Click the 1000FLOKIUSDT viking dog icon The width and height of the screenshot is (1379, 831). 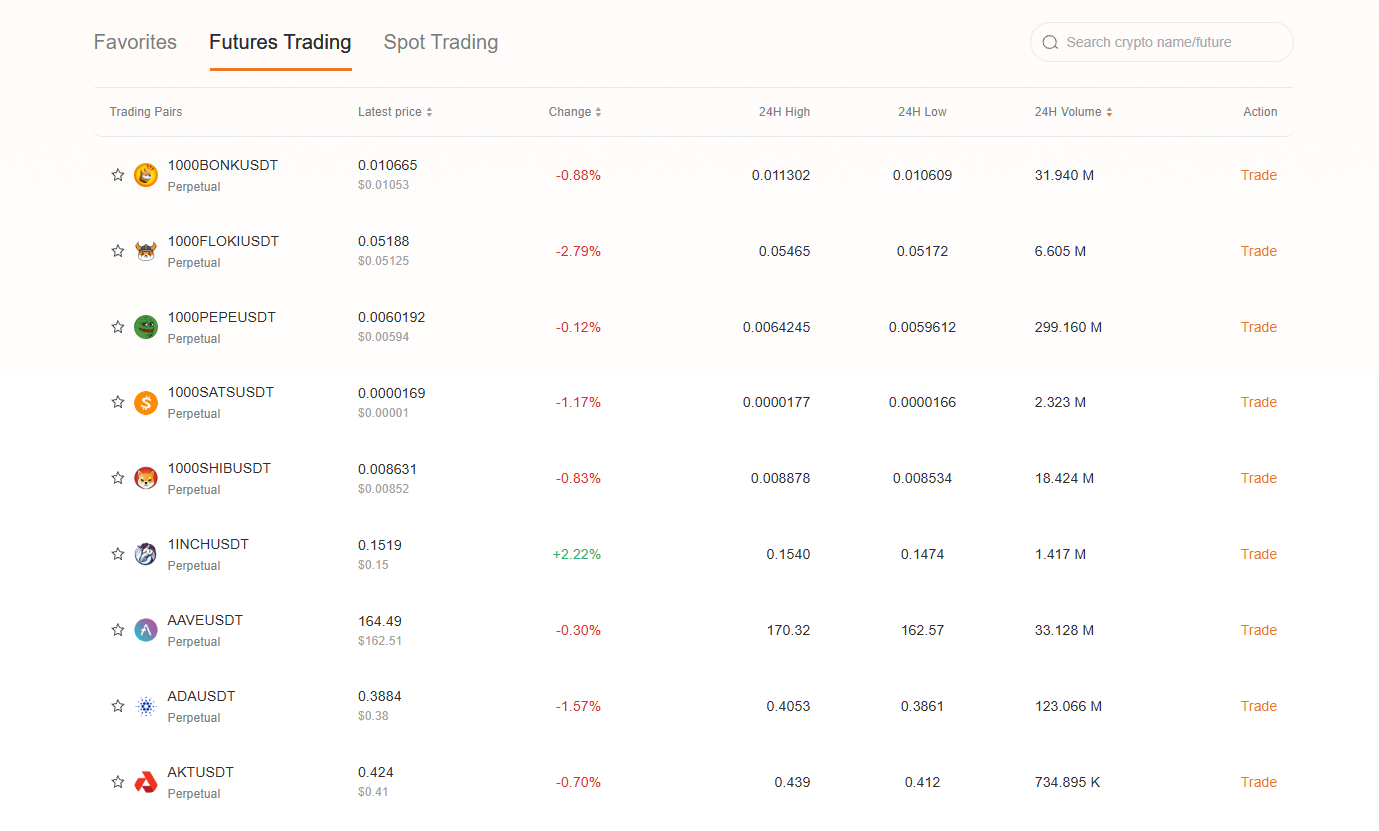pyautogui.click(x=146, y=250)
